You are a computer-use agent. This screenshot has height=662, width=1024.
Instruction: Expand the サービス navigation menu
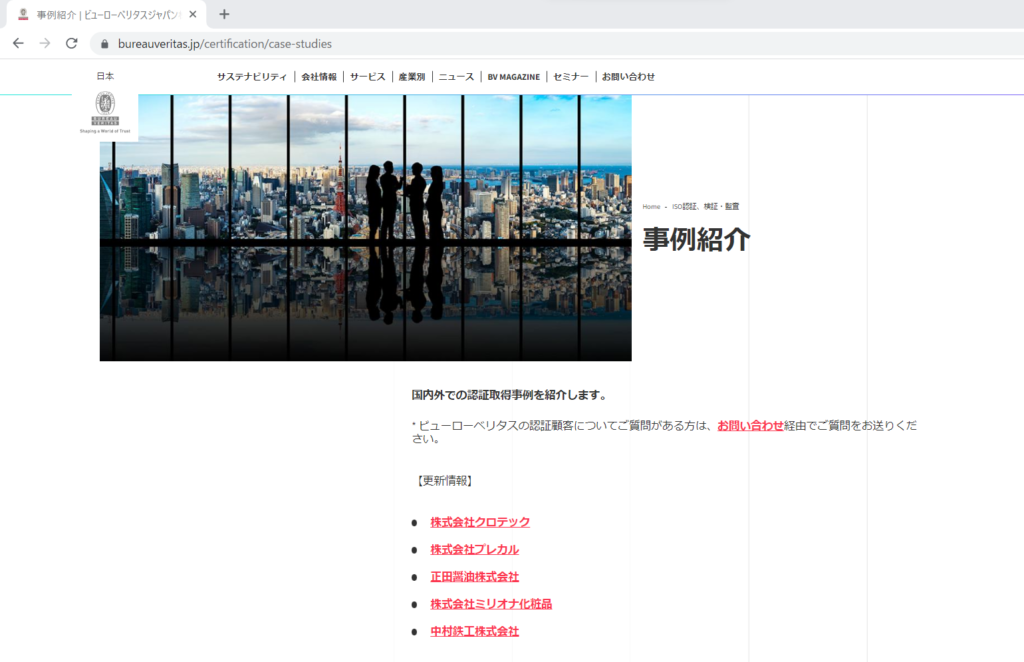[x=367, y=77]
